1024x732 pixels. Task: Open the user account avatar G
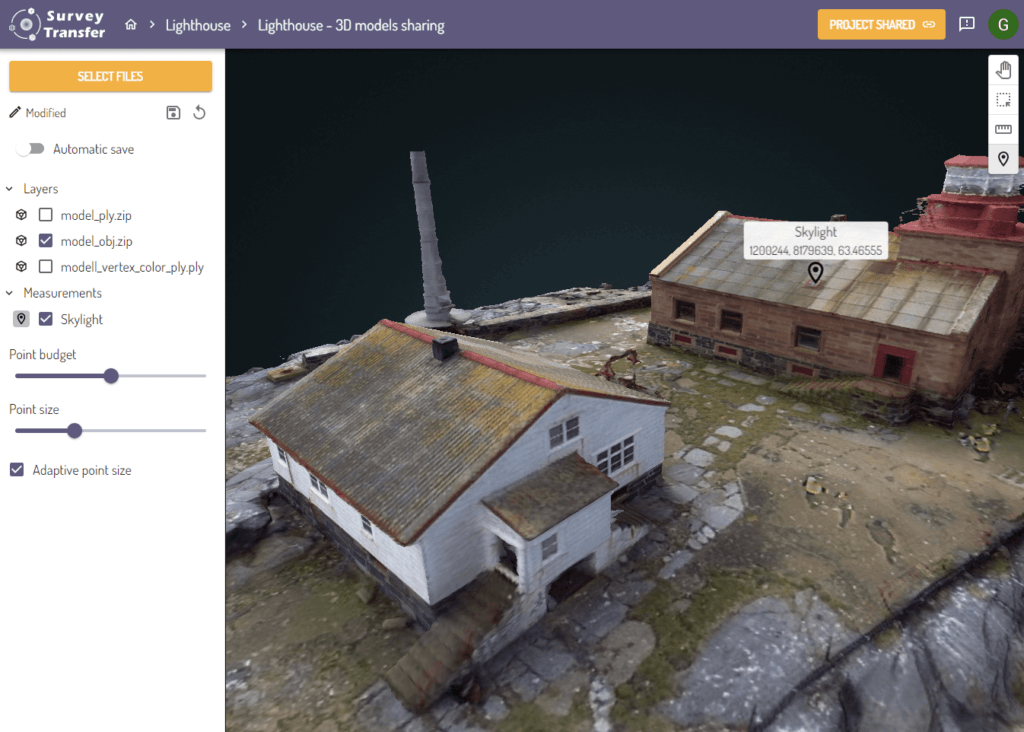point(1002,24)
